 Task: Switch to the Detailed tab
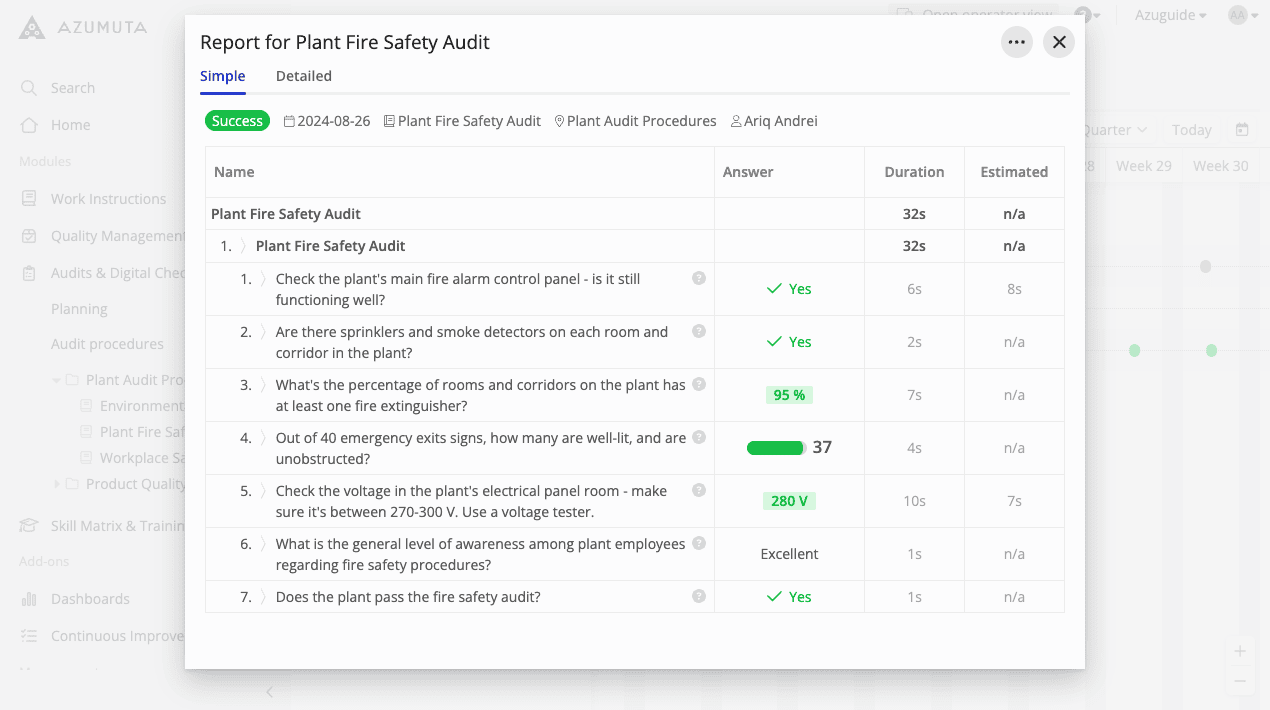pos(304,76)
